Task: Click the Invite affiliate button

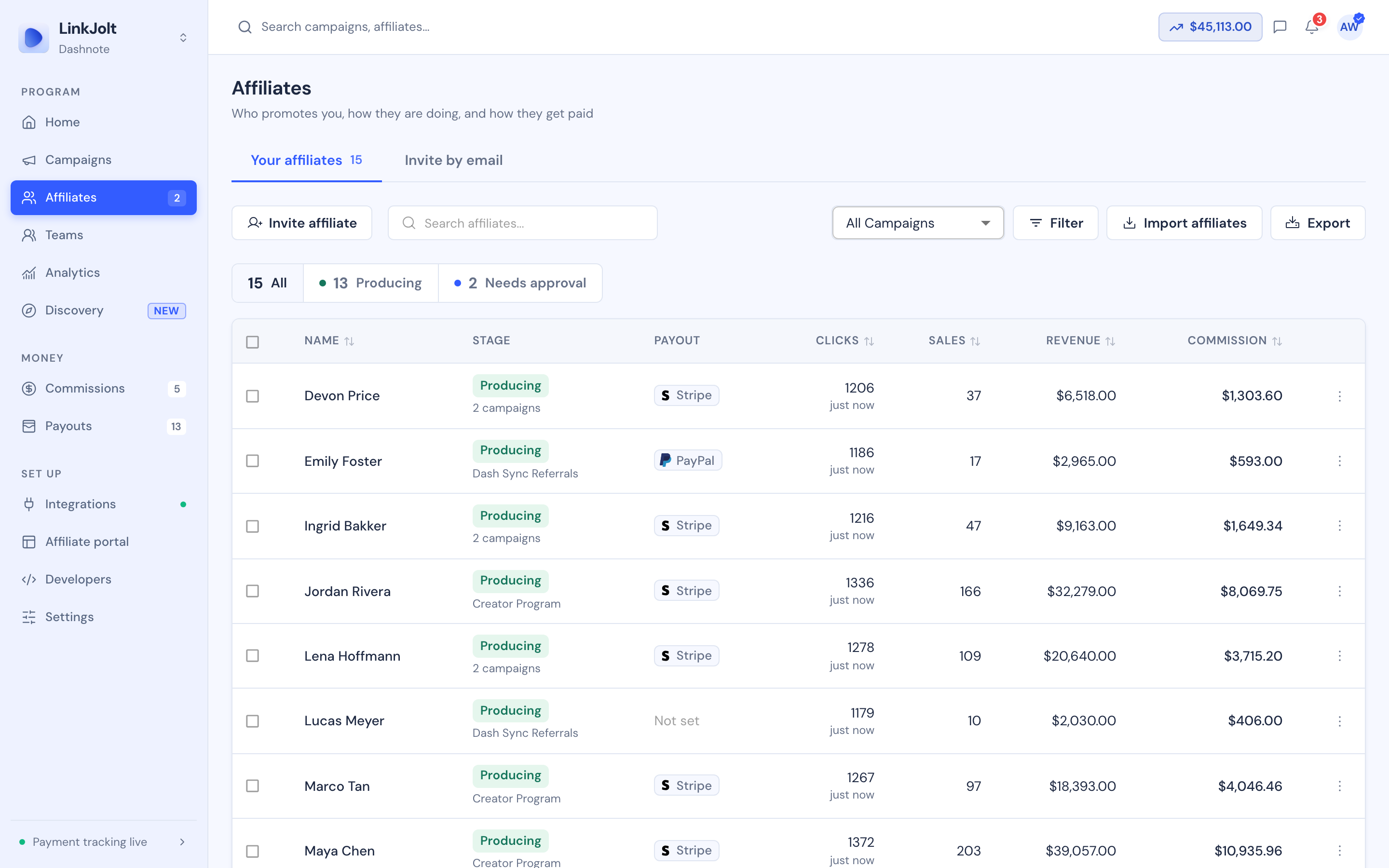Action: pyautogui.click(x=302, y=223)
